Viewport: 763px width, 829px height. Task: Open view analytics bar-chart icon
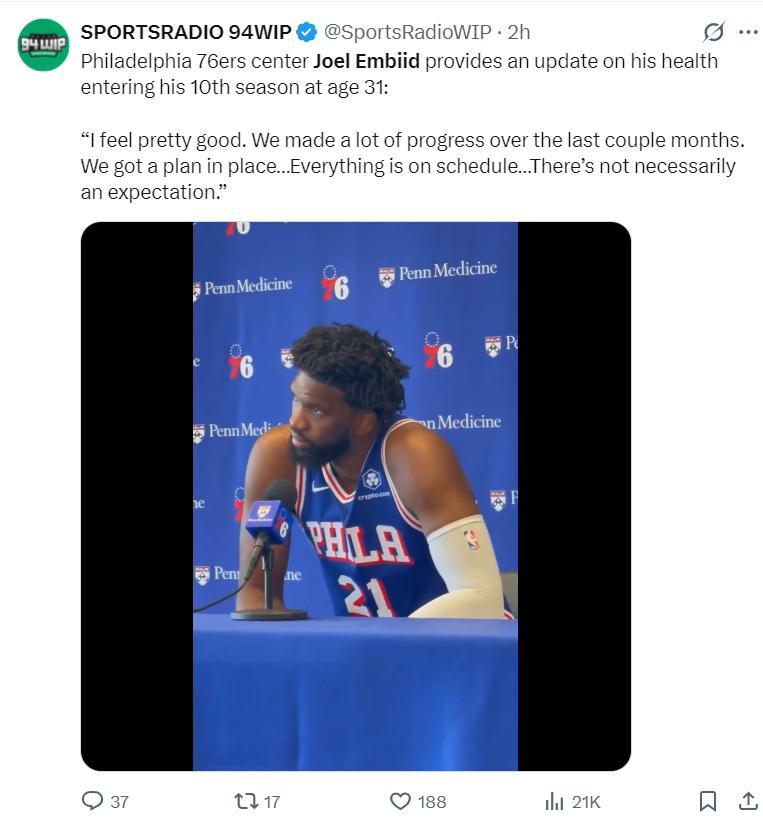554,801
